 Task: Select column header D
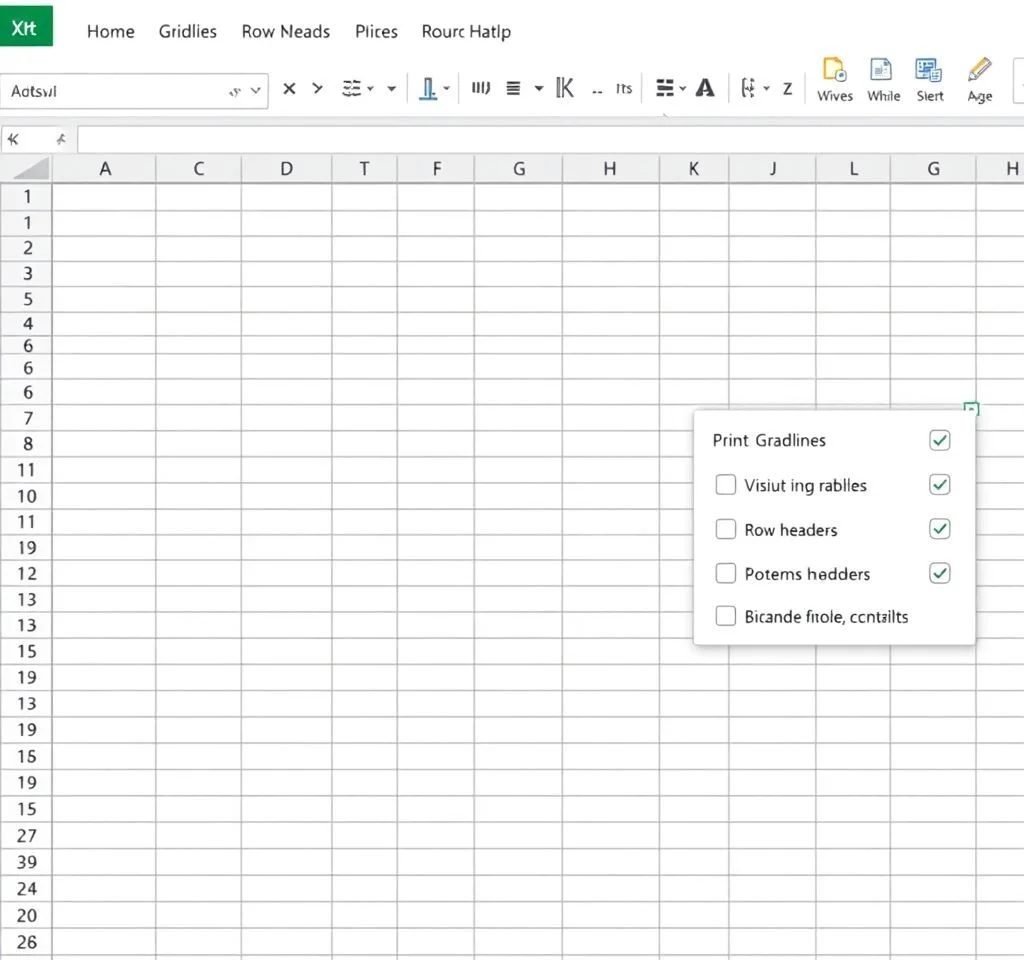point(286,169)
